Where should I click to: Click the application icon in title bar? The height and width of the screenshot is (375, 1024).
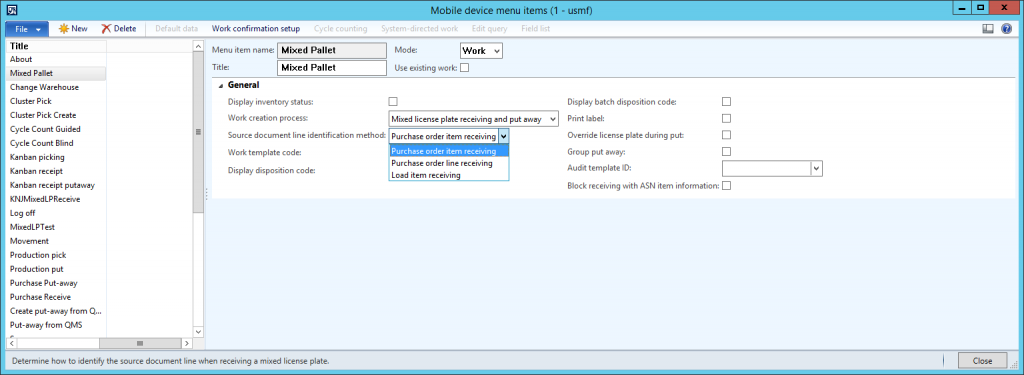[x=11, y=10]
